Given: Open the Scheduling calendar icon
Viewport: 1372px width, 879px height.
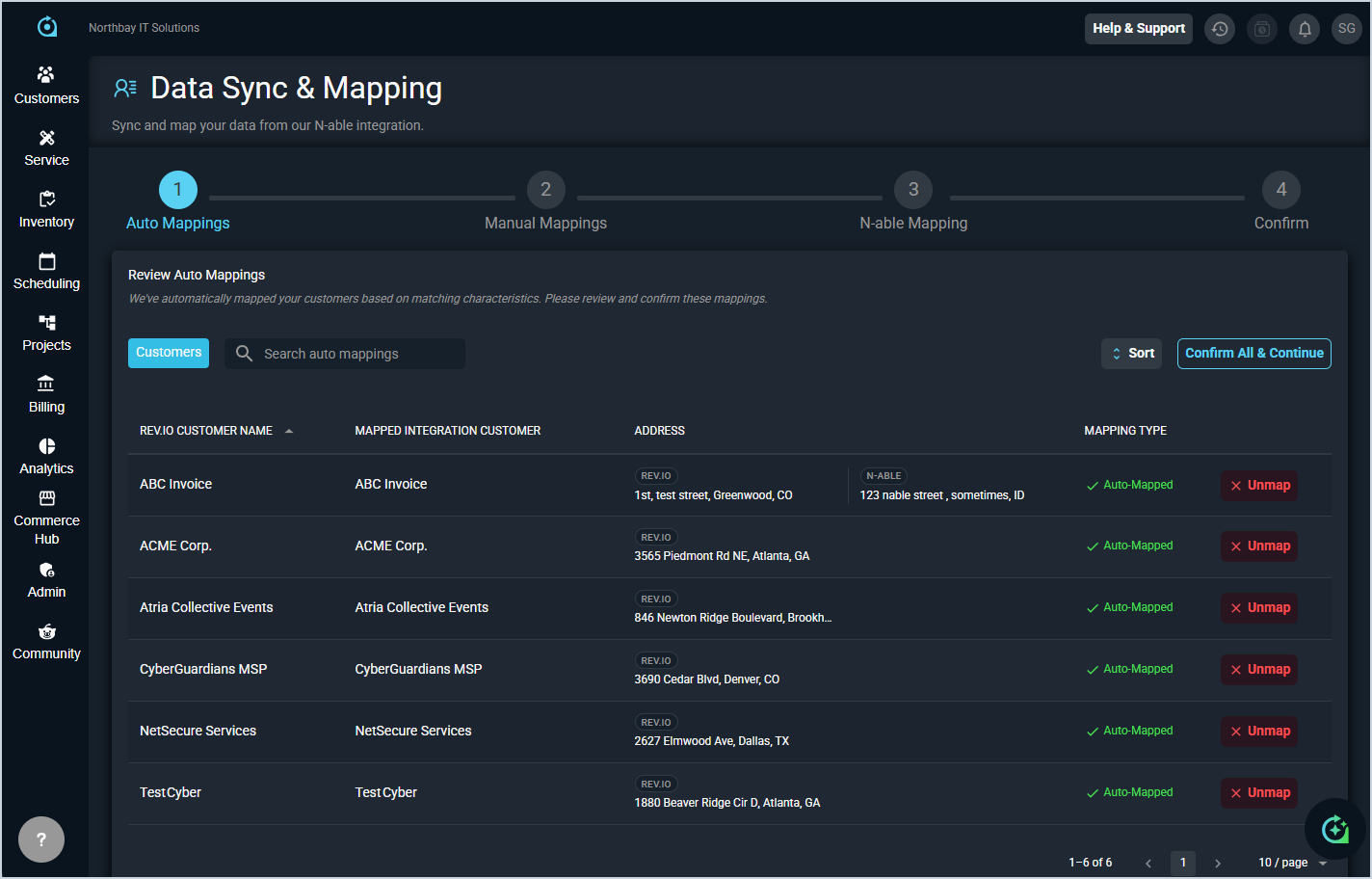Looking at the screenshot, I should tap(46, 261).
